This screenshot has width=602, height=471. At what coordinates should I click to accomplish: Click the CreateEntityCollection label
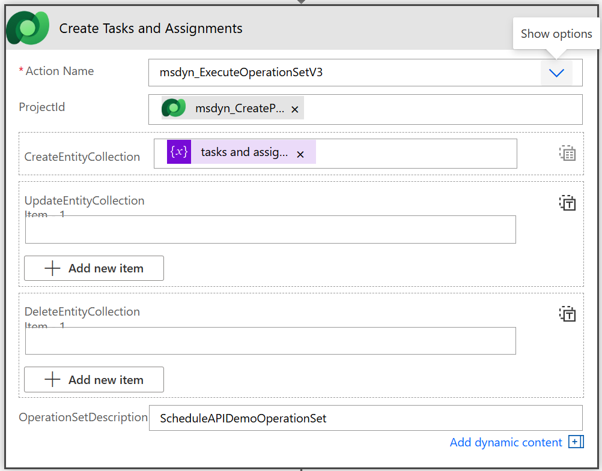[x=82, y=157]
